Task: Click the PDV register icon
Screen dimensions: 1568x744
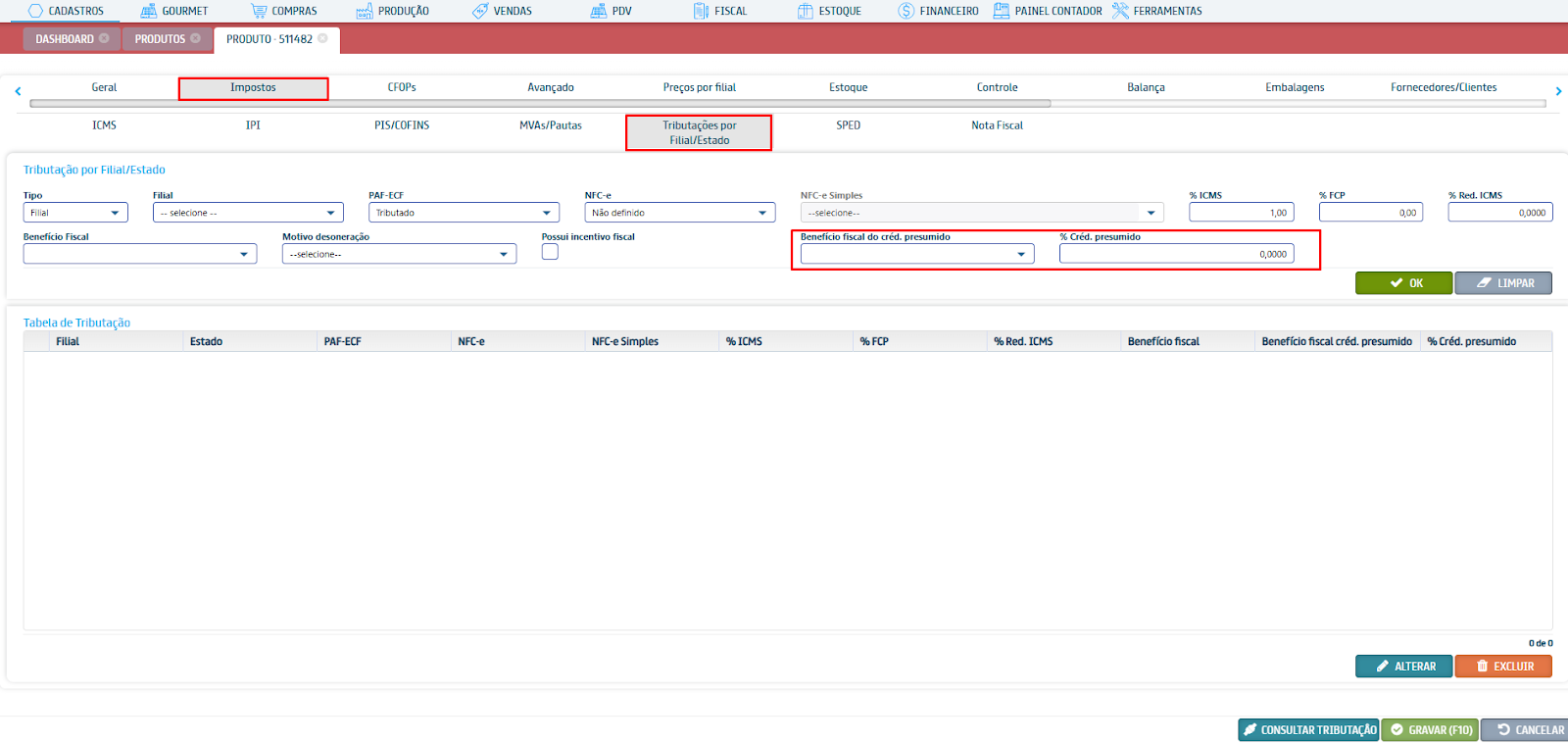Action: pos(599,11)
